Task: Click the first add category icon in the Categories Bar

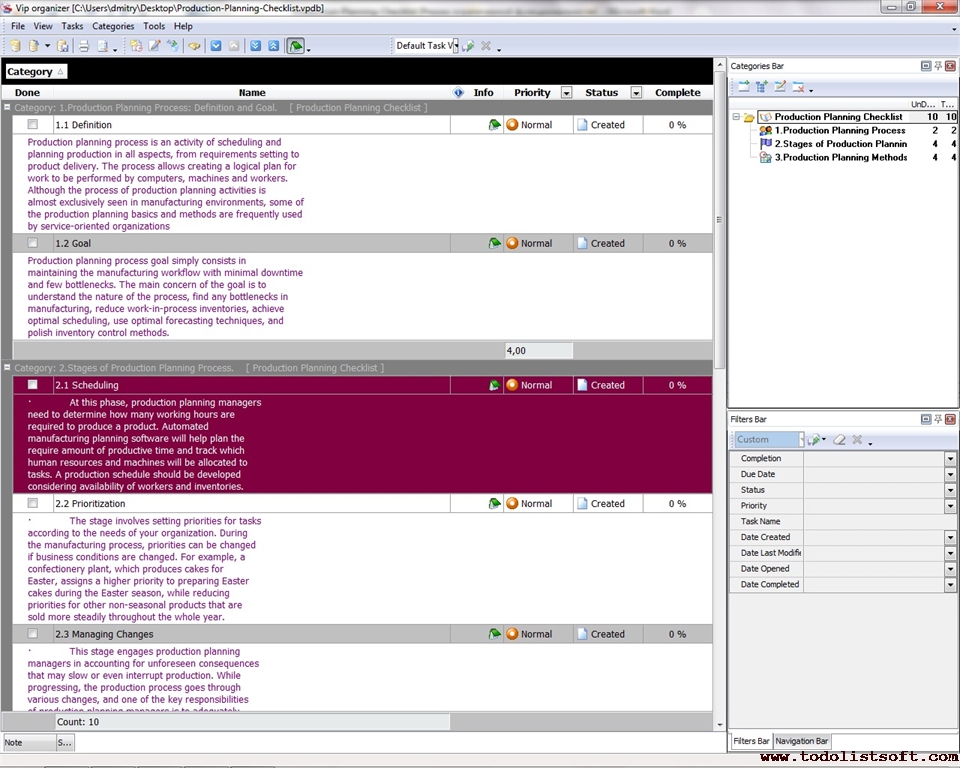Action: pyautogui.click(x=743, y=88)
